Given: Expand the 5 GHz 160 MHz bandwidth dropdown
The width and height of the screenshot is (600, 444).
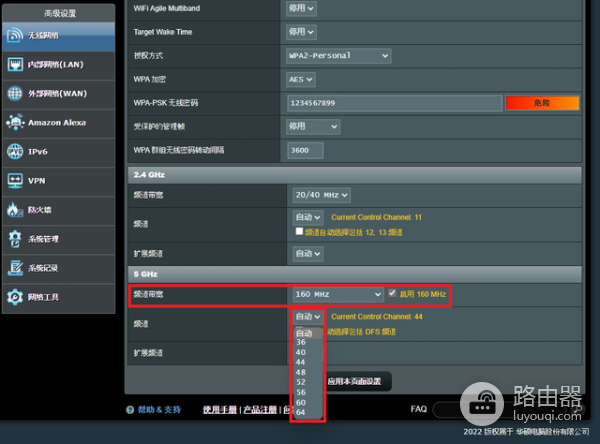Looking at the screenshot, I should click(x=338, y=294).
